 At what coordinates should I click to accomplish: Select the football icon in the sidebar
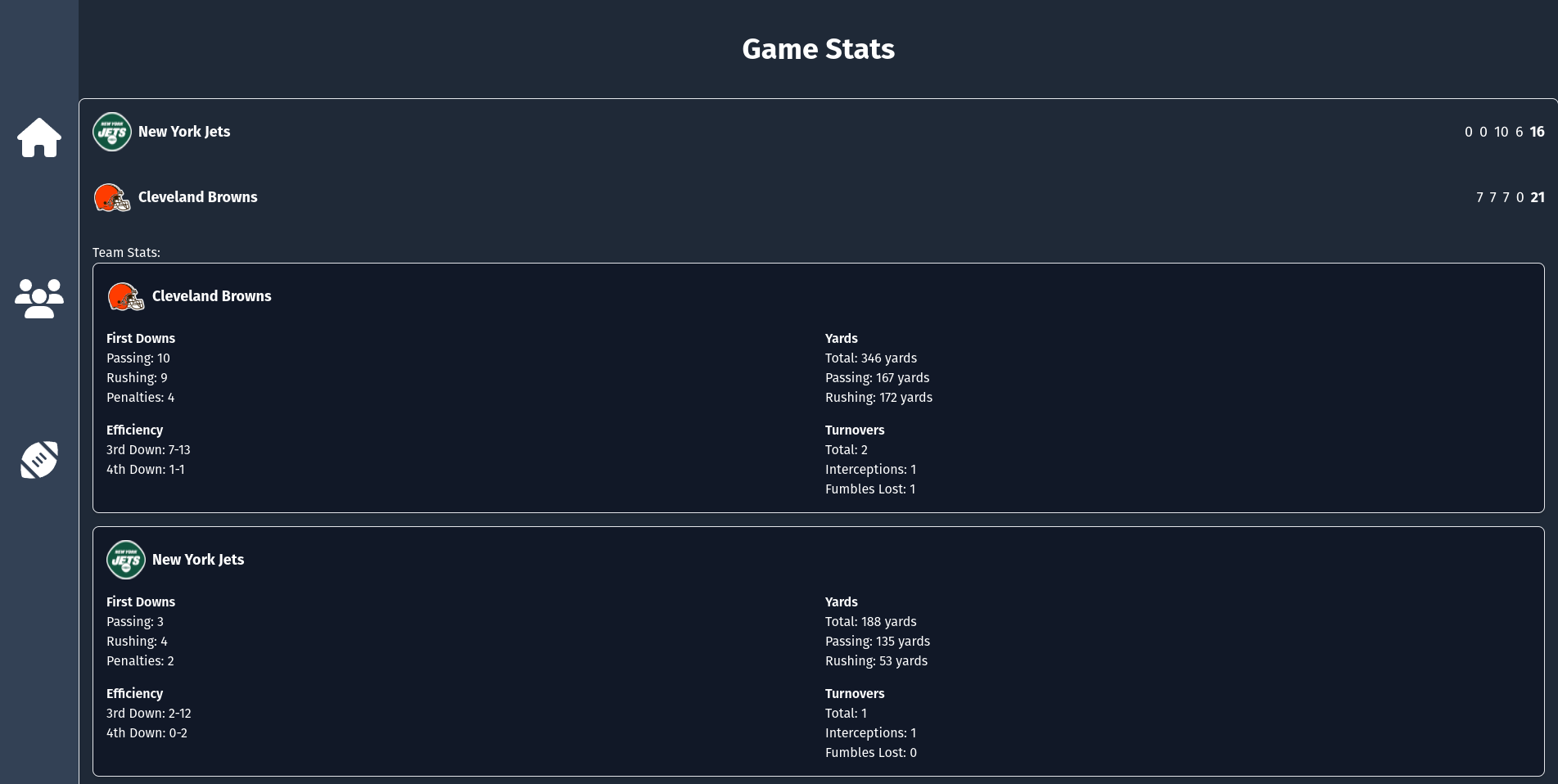pyautogui.click(x=38, y=459)
